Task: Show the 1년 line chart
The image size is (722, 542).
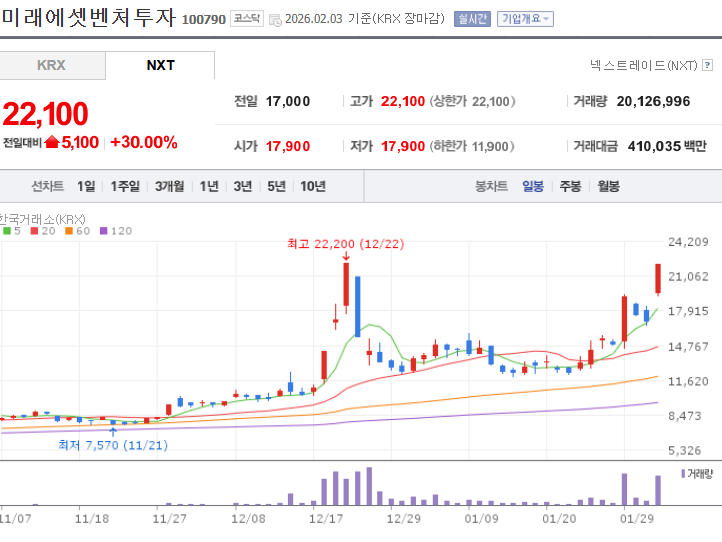Action: (209, 186)
